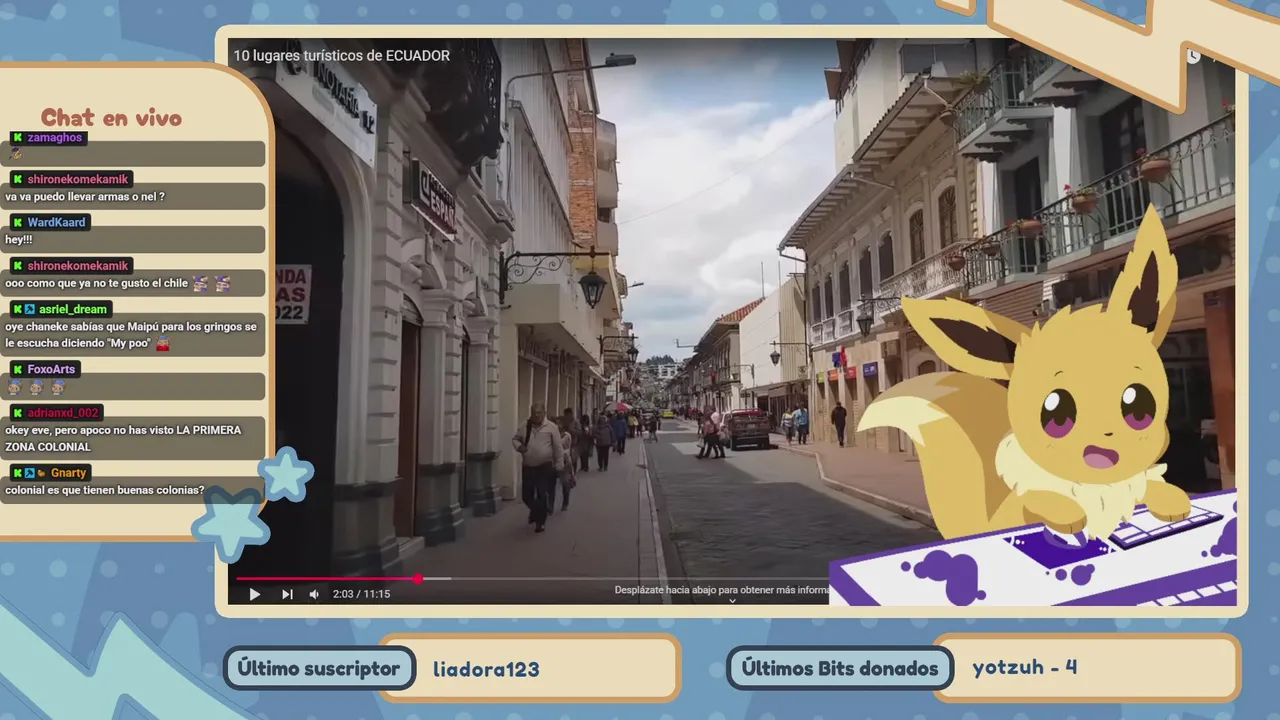The height and width of the screenshot is (720, 1280).
Task: Click the username Gnarty
Action: (x=69, y=473)
